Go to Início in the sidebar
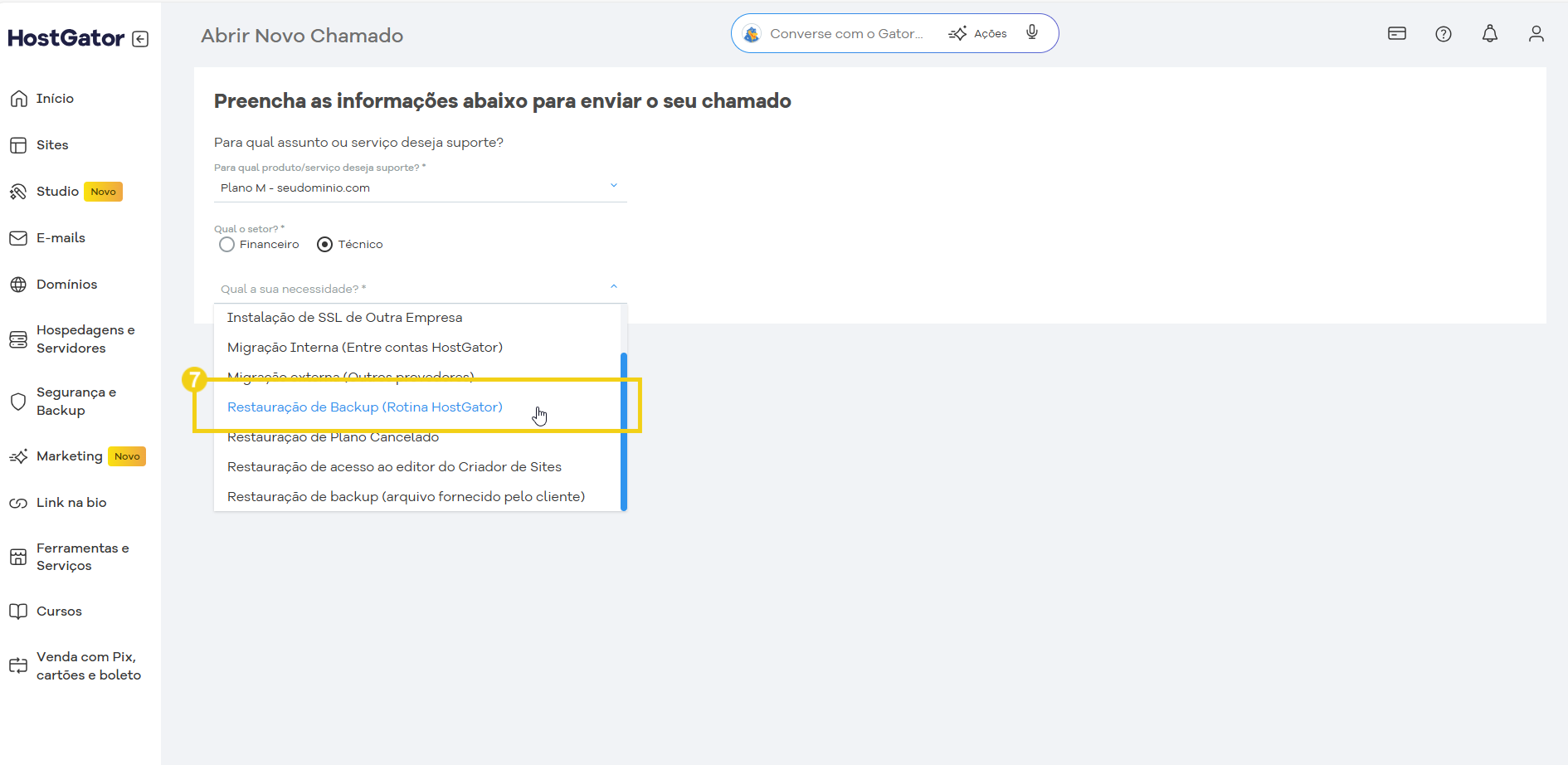Viewport: 1568px width, 765px height. (x=55, y=99)
